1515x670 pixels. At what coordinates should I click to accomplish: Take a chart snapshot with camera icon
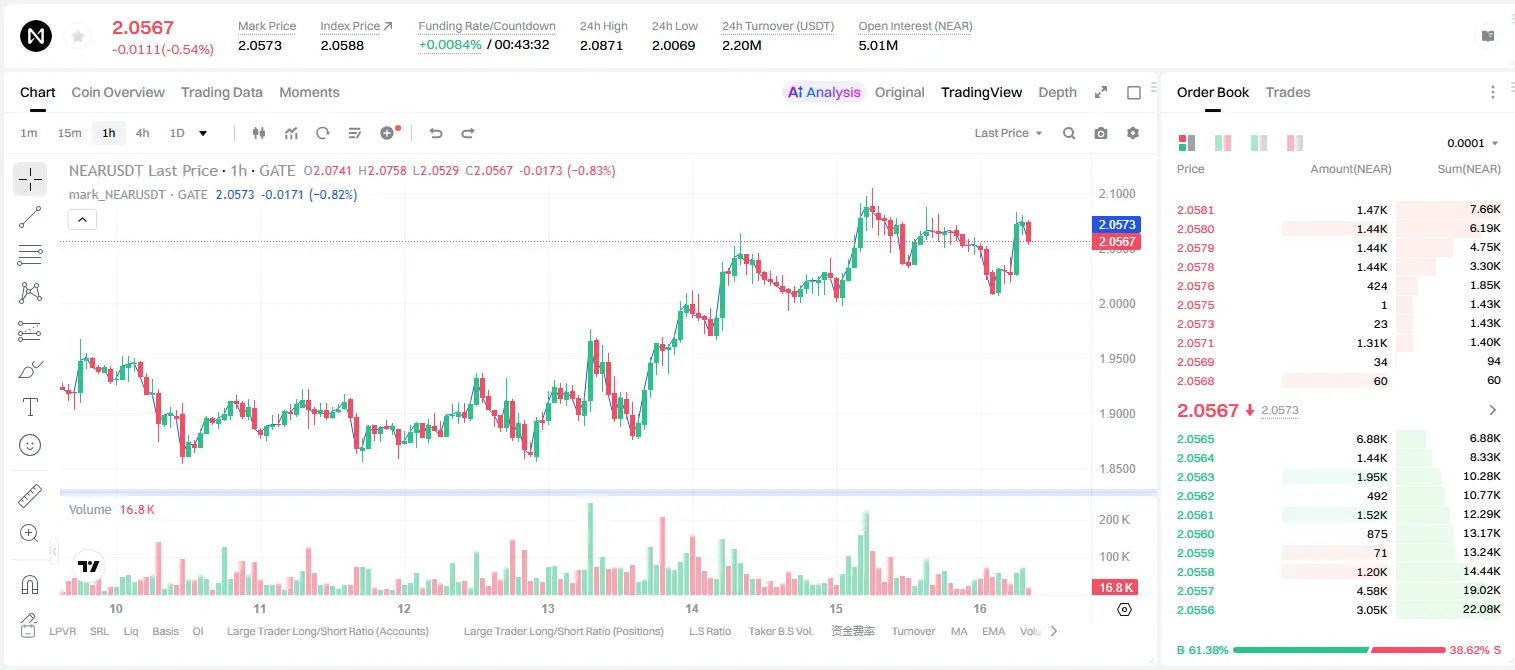(1101, 133)
